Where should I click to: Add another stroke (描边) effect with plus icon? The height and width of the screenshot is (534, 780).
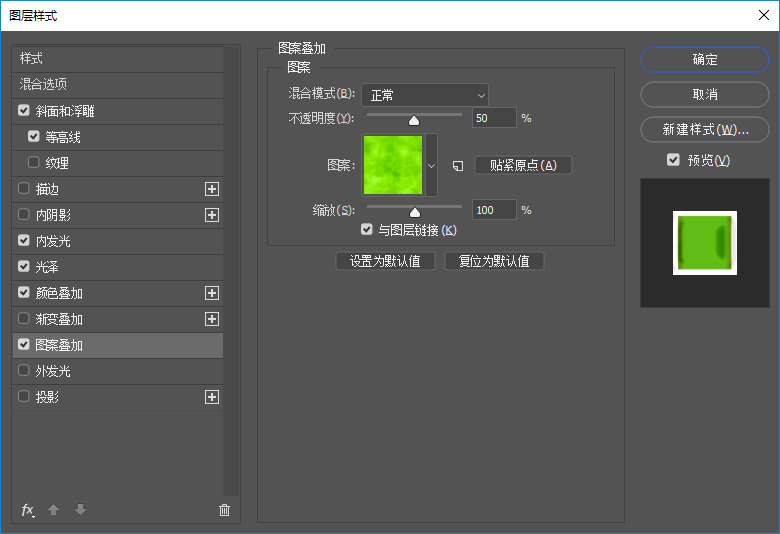coord(212,189)
